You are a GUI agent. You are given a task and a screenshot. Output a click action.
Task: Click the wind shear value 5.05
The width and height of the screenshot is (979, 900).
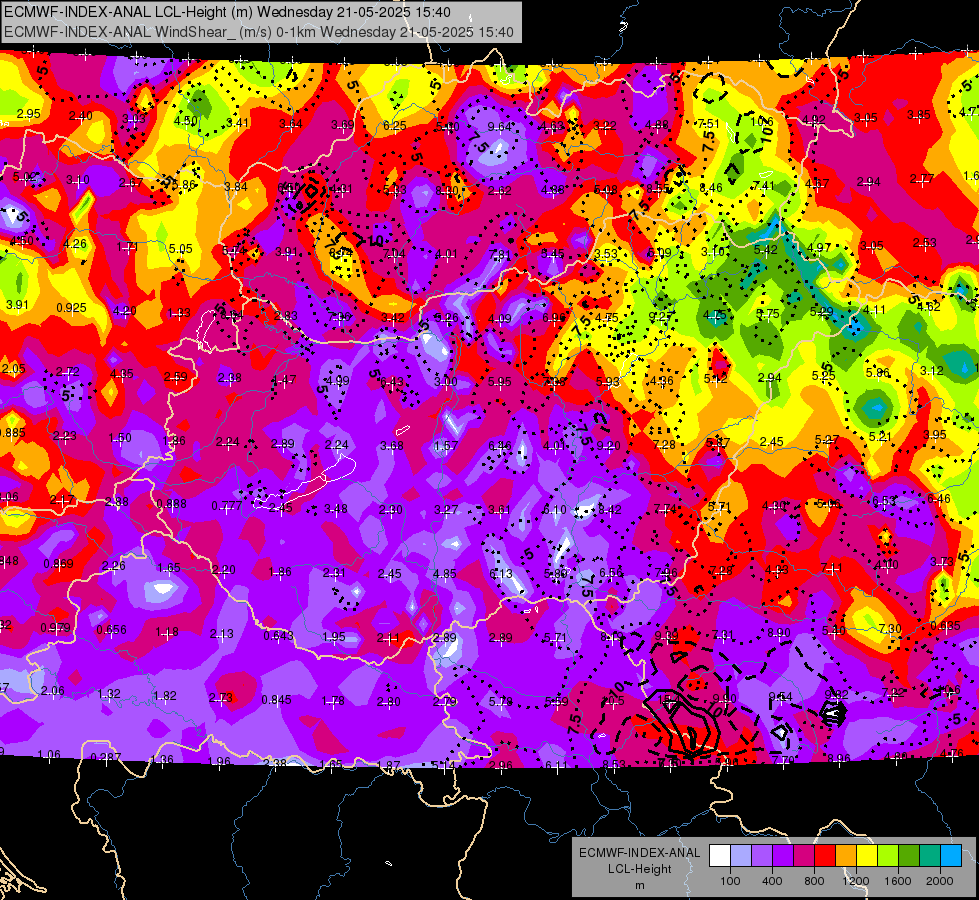coord(180,249)
